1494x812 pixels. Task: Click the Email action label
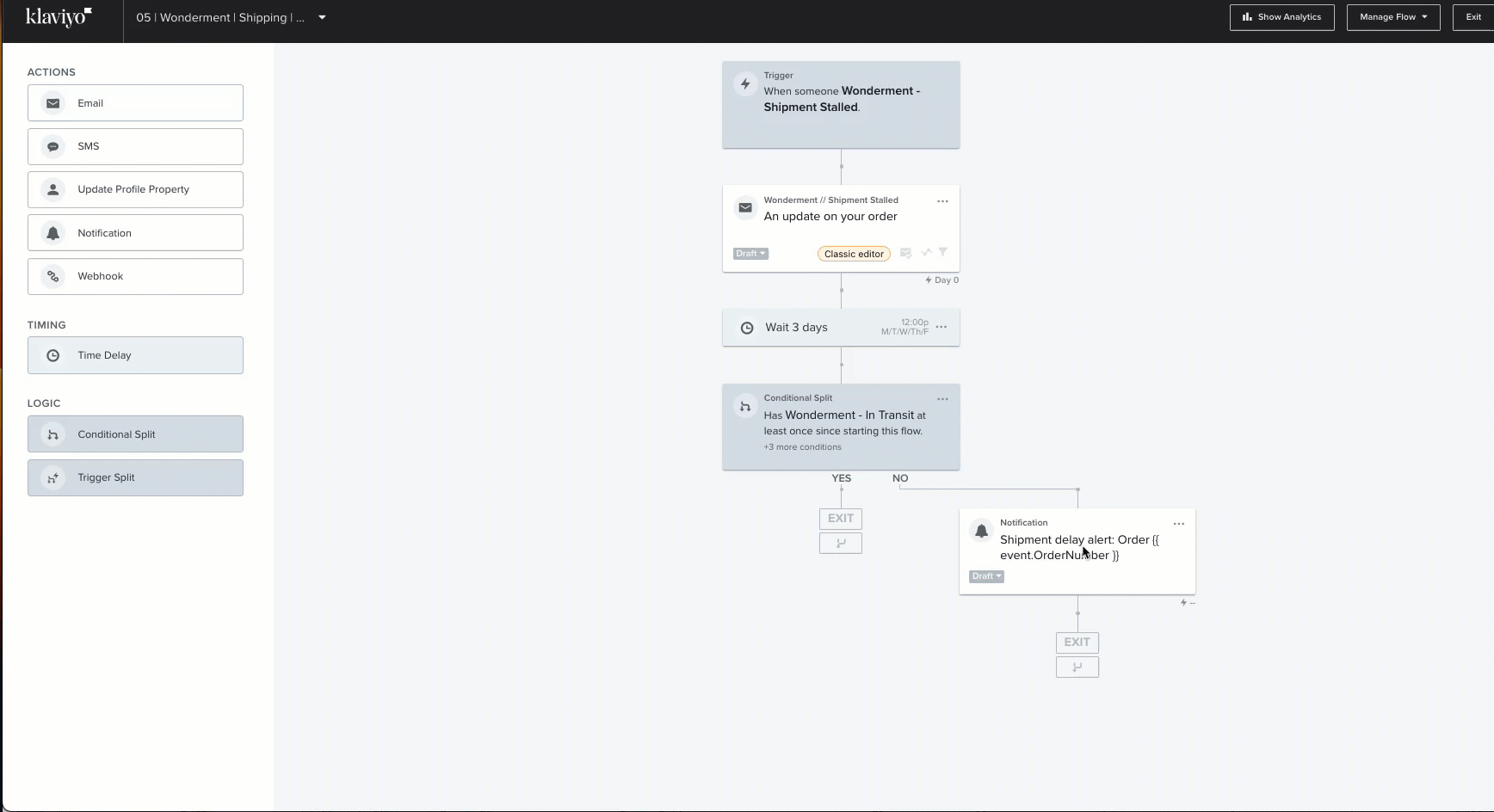90,103
